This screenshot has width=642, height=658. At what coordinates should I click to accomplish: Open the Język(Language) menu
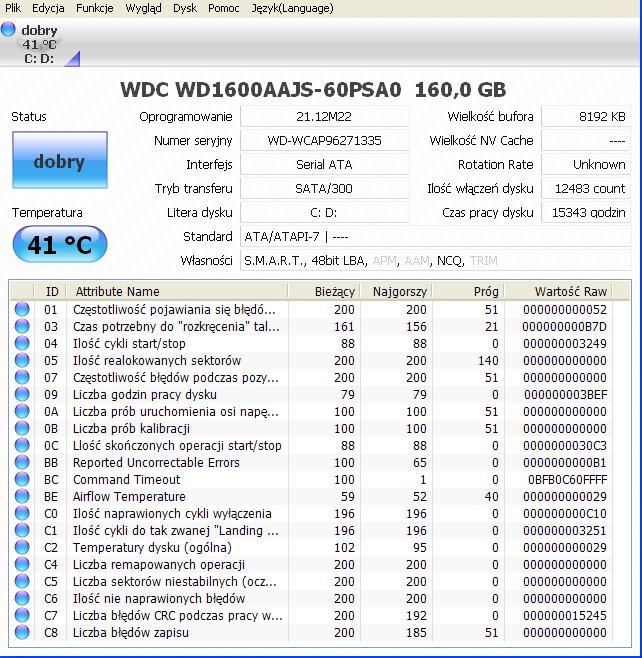[x=292, y=8]
